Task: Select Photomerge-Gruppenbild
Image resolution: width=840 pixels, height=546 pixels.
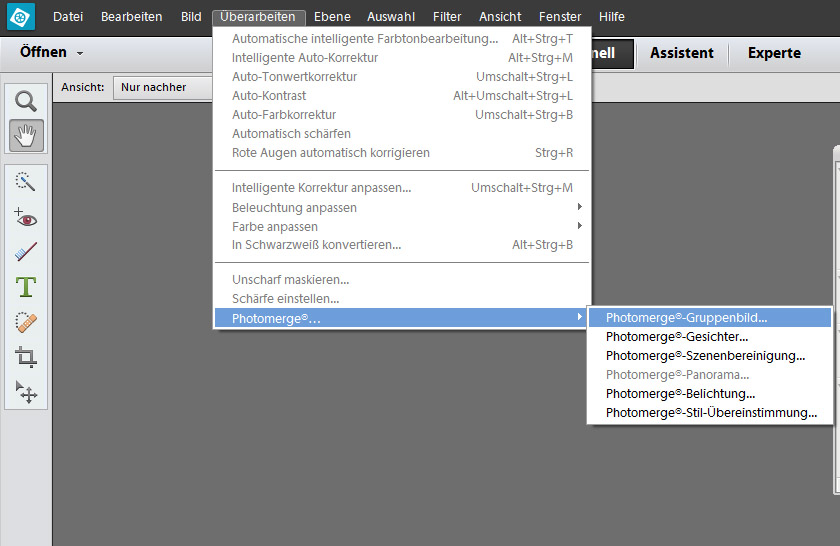Action: 710,317
